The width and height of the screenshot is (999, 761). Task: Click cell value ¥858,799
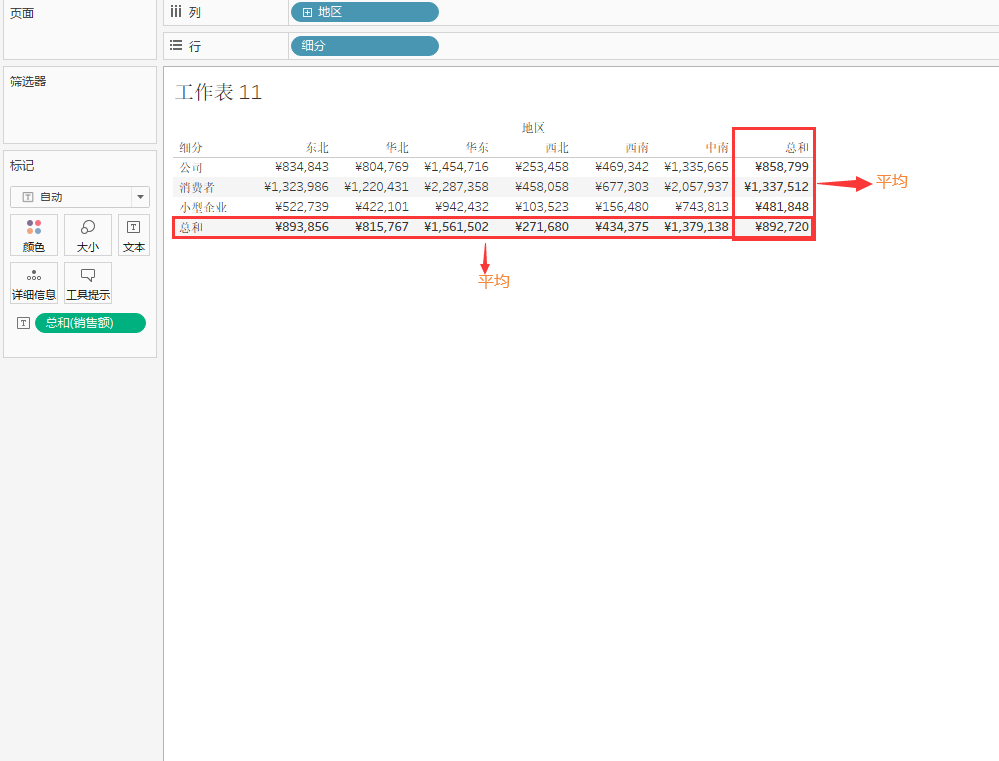pyautogui.click(x=782, y=167)
